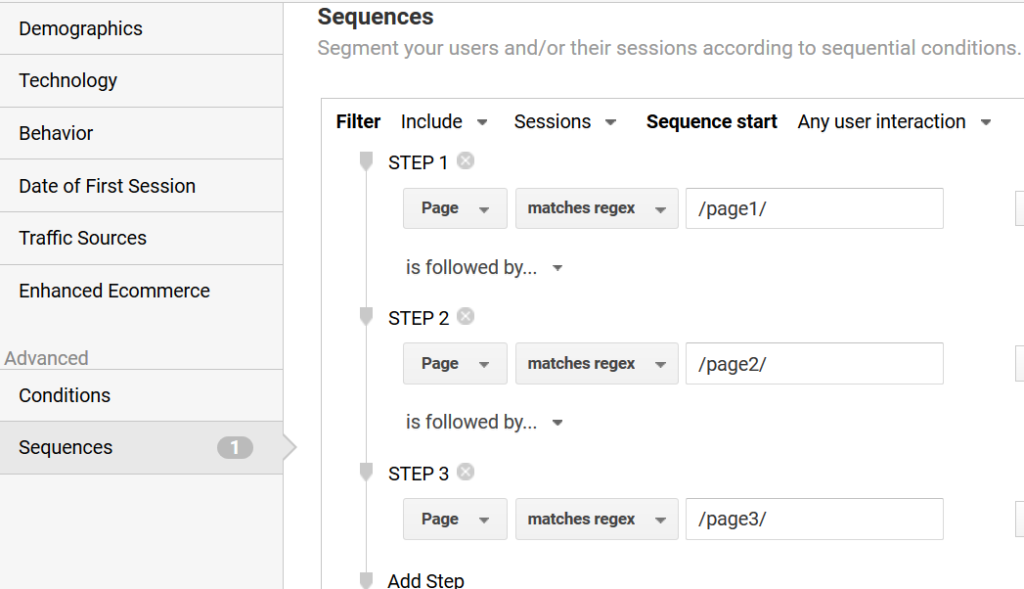Click the /page1/ regex input field
Viewport: 1024px width, 589px height.
click(814, 208)
